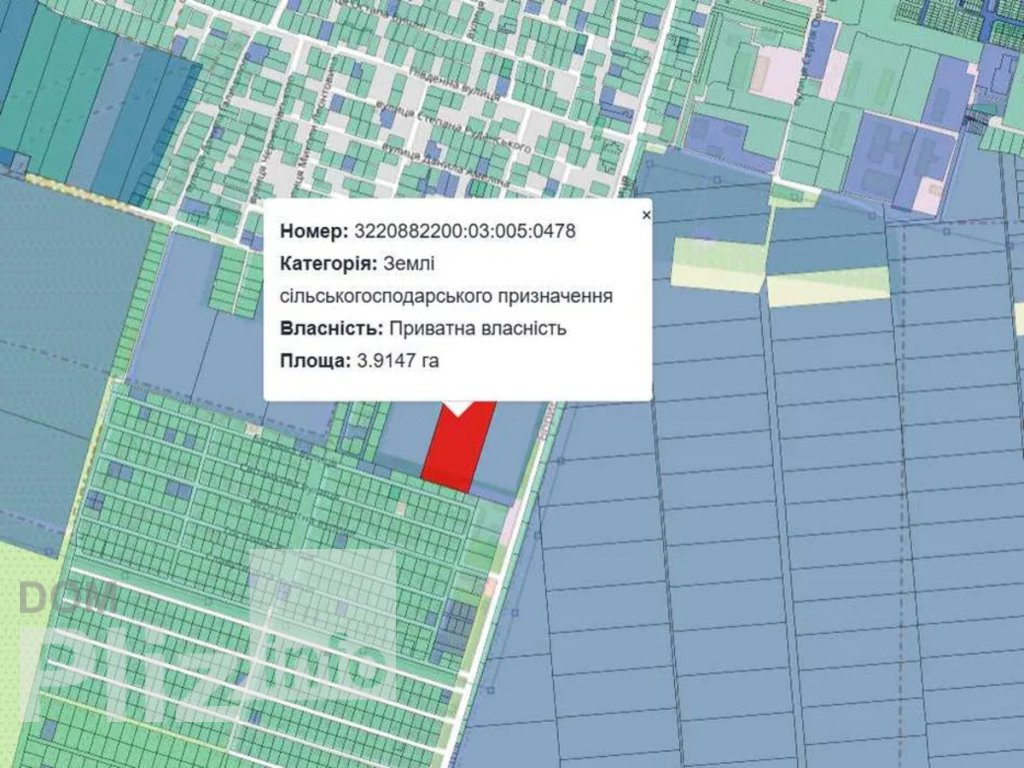Click the area value 3.9147 га
This screenshot has height=768, width=1024.
tap(398, 361)
